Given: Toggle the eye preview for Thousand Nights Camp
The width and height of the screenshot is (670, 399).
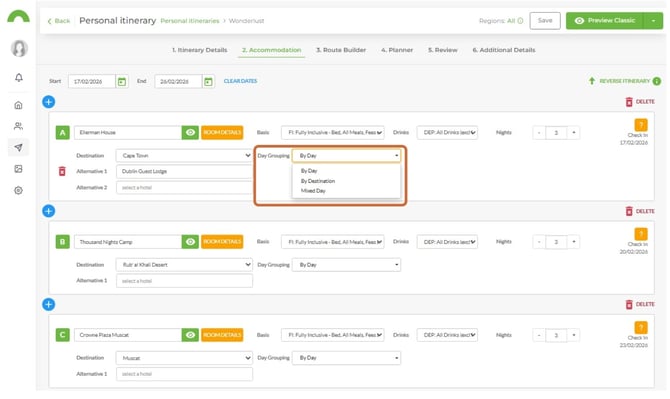Looking at the screenshot, I should point(190,242).
